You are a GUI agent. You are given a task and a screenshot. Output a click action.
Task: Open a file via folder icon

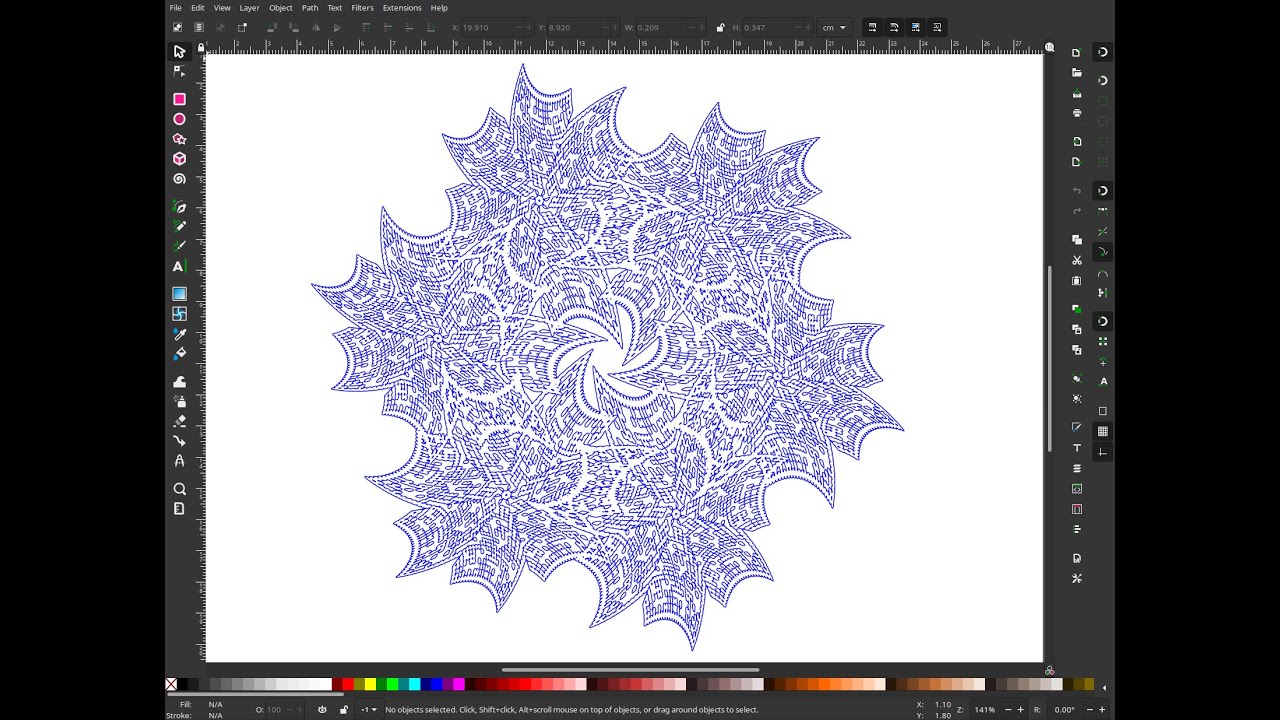(x=1077, y=73)
